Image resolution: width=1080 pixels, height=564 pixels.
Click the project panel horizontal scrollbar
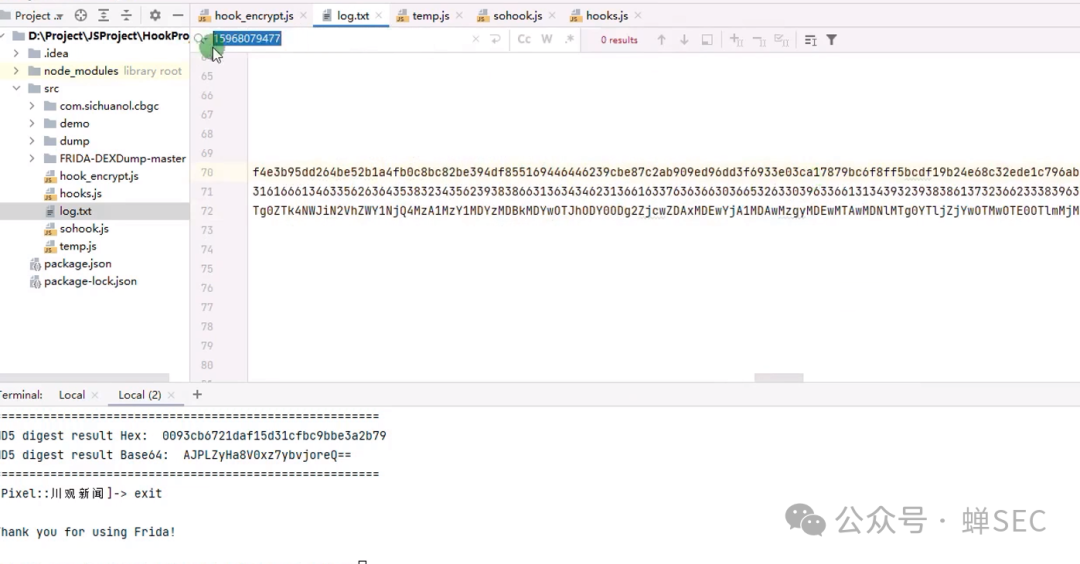84,377
